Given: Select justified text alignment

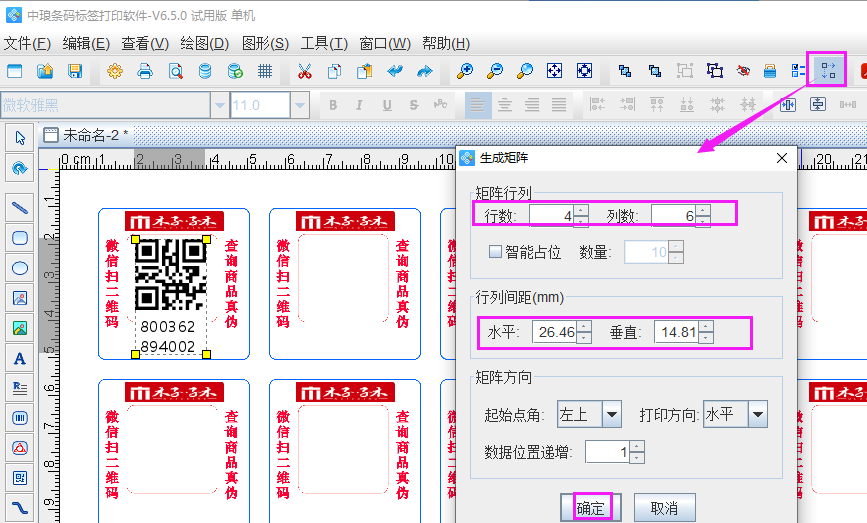Looking at the screenshot, I should pos(559,104).
